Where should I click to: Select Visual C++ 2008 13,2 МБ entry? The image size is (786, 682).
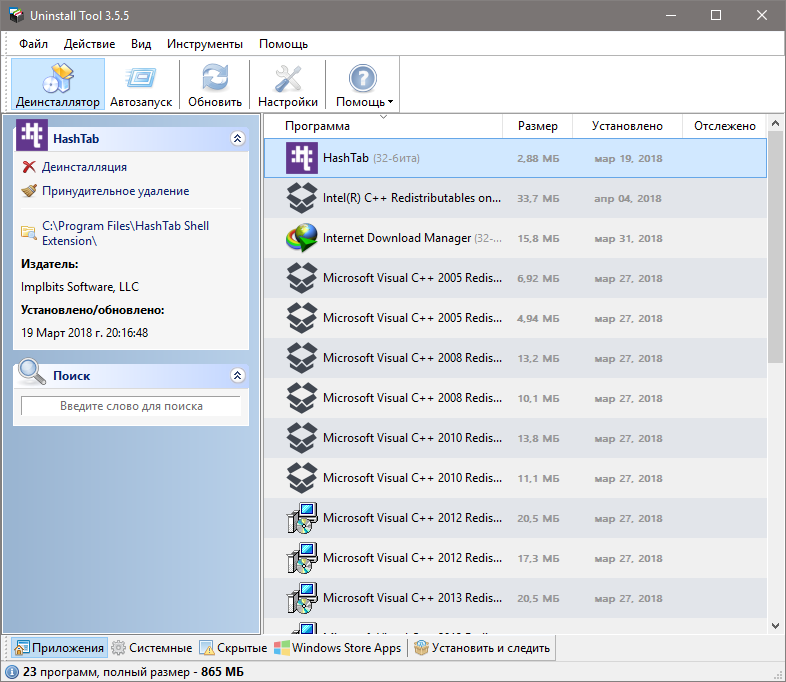click(515, 358)
